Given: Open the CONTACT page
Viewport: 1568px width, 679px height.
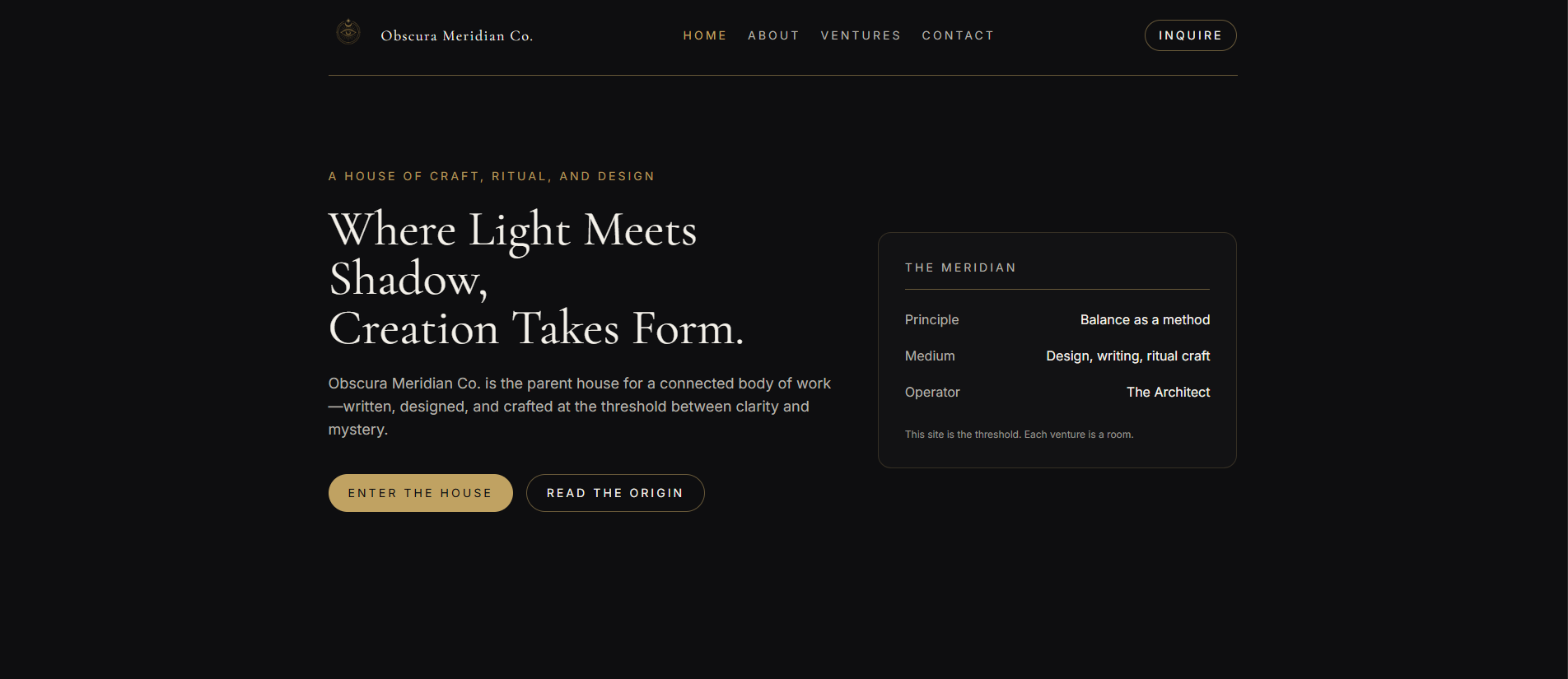Looking at the screenshot, I should click(x=958, y=35).
